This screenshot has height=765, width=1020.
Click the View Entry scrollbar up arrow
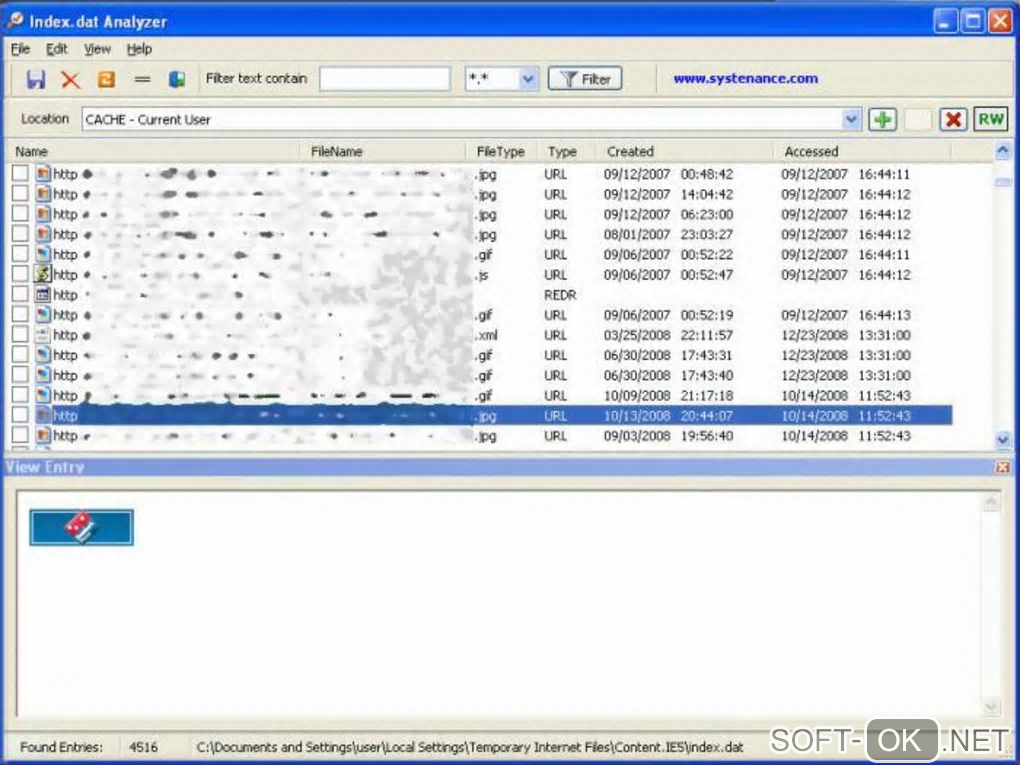click(991, 503)
